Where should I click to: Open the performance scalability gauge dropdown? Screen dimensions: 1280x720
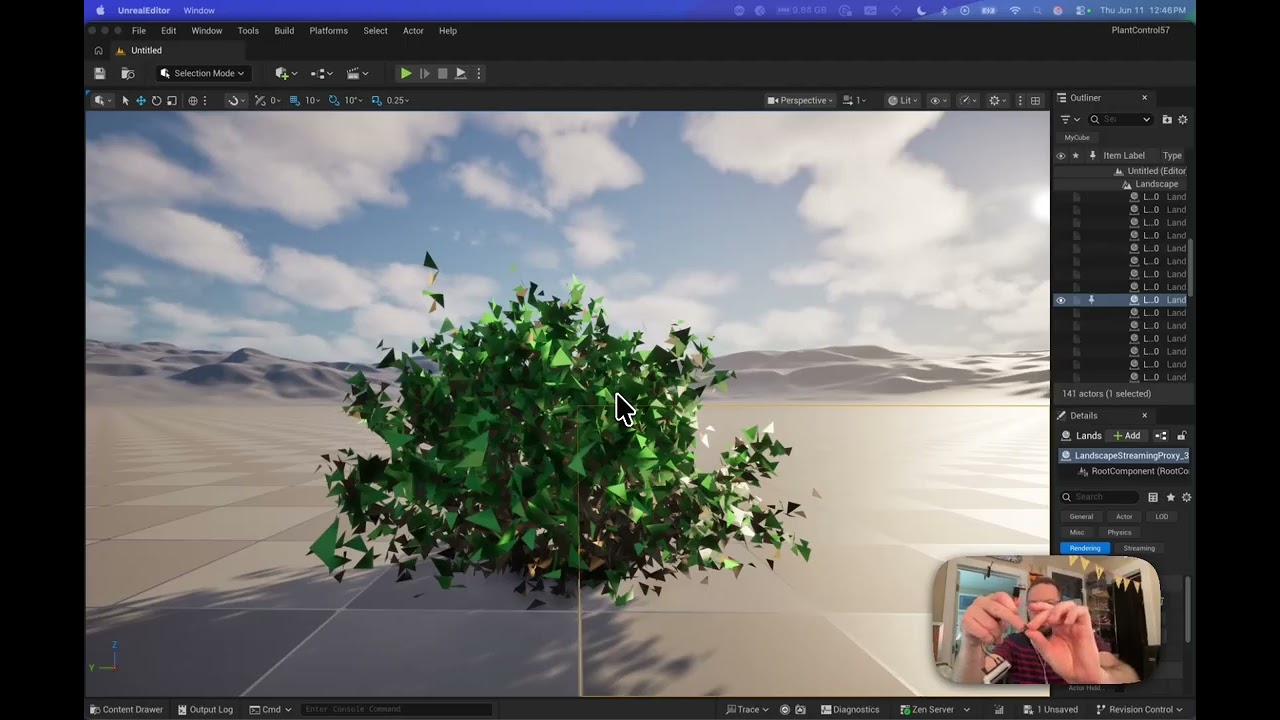tap(967, 100)
